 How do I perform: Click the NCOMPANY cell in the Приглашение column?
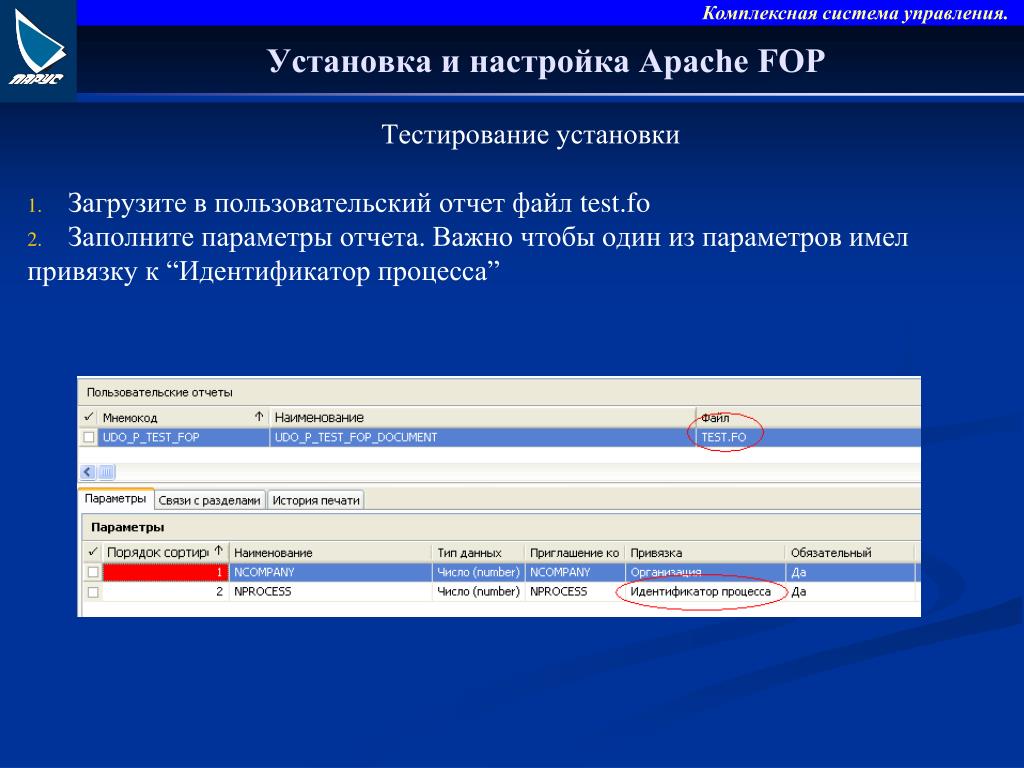coord(575,572)
